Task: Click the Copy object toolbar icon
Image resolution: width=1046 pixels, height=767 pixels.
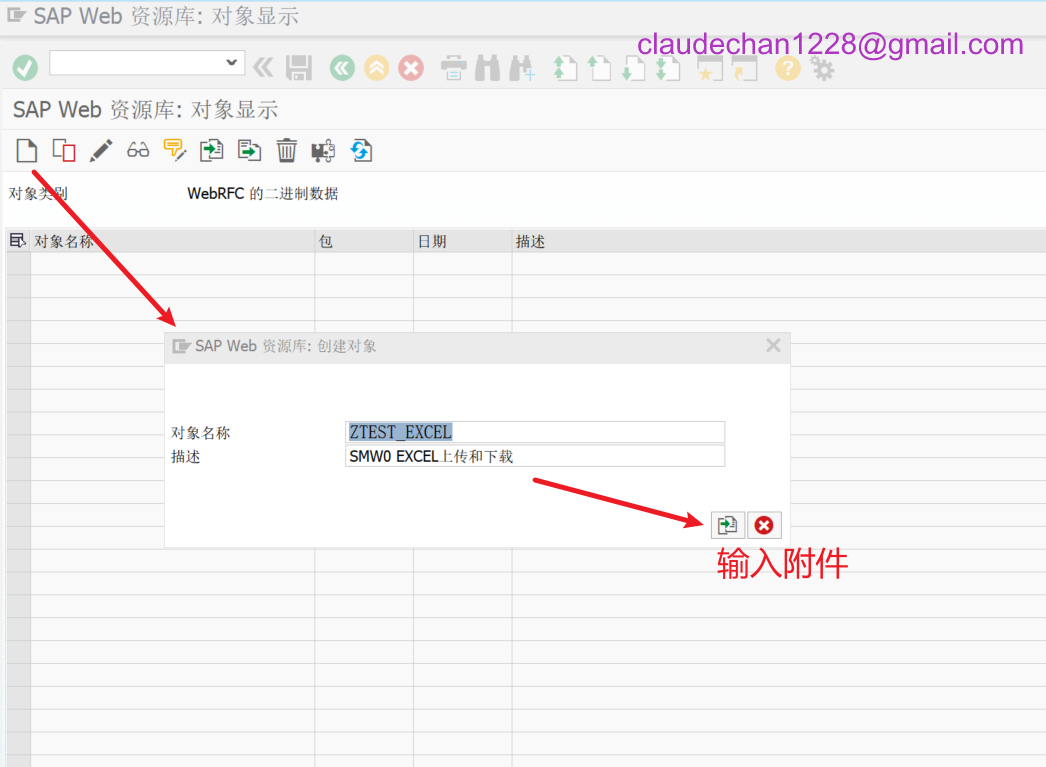Action: point(64,151)
